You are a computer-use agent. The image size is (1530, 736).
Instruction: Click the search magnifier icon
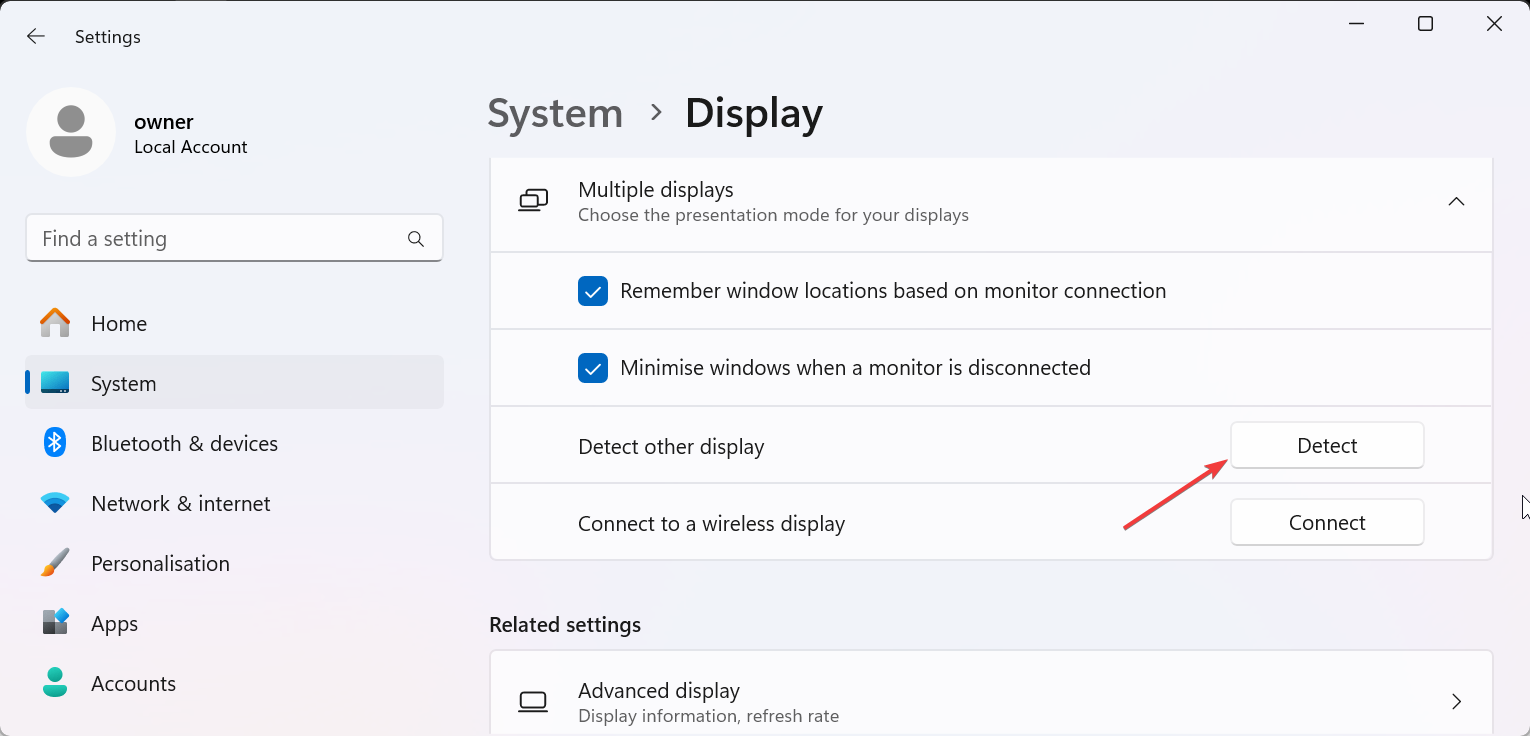(416, 239)
